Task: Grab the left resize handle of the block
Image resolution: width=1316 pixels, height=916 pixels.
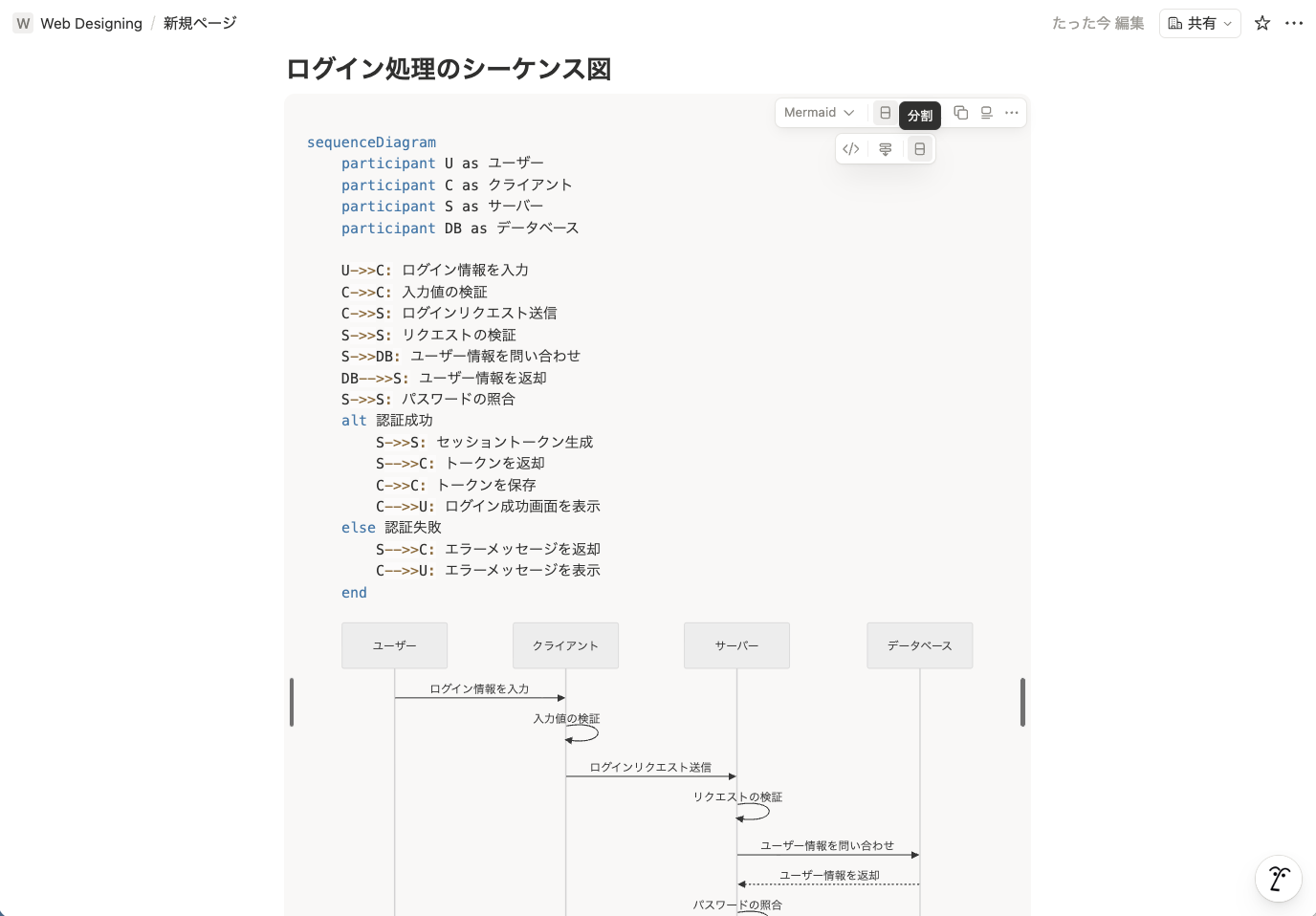Action: click(x=292, y=702)
